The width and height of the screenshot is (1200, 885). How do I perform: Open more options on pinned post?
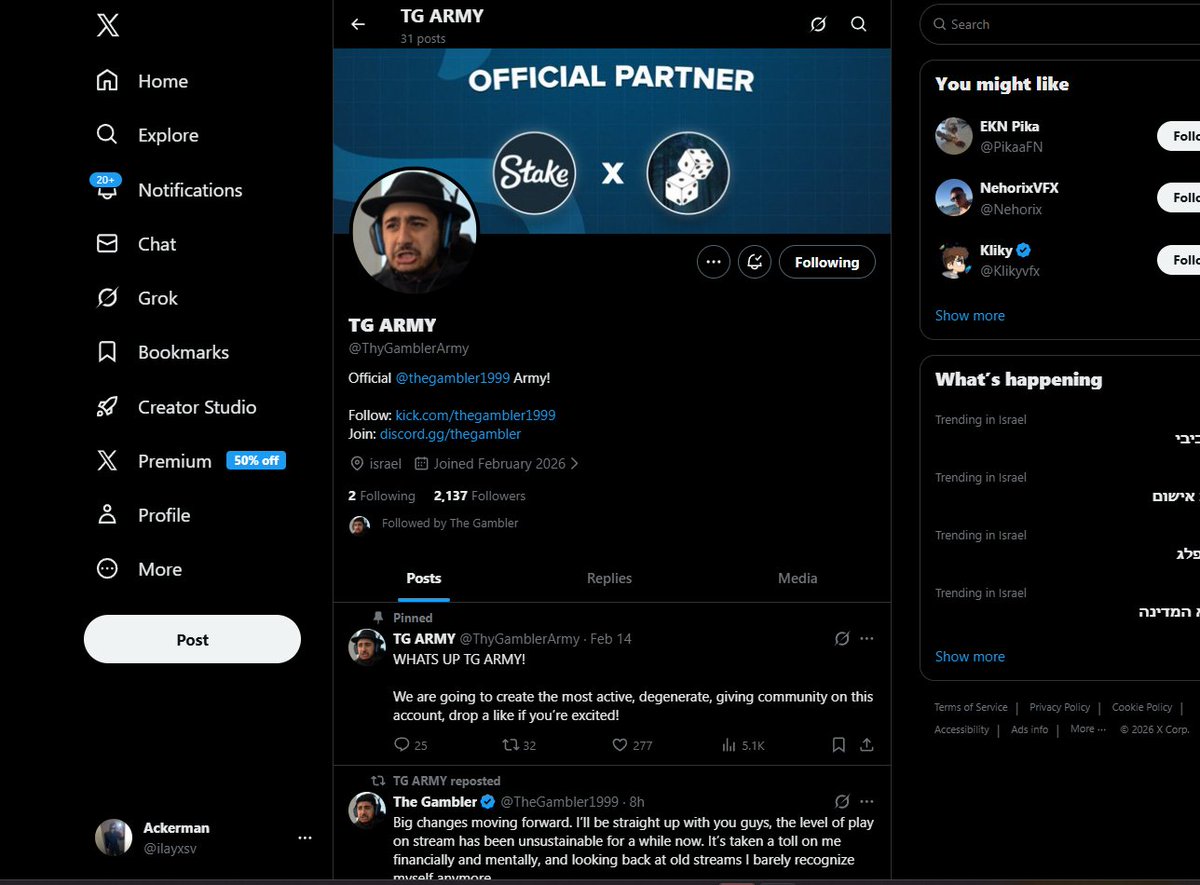click(867, 638)
